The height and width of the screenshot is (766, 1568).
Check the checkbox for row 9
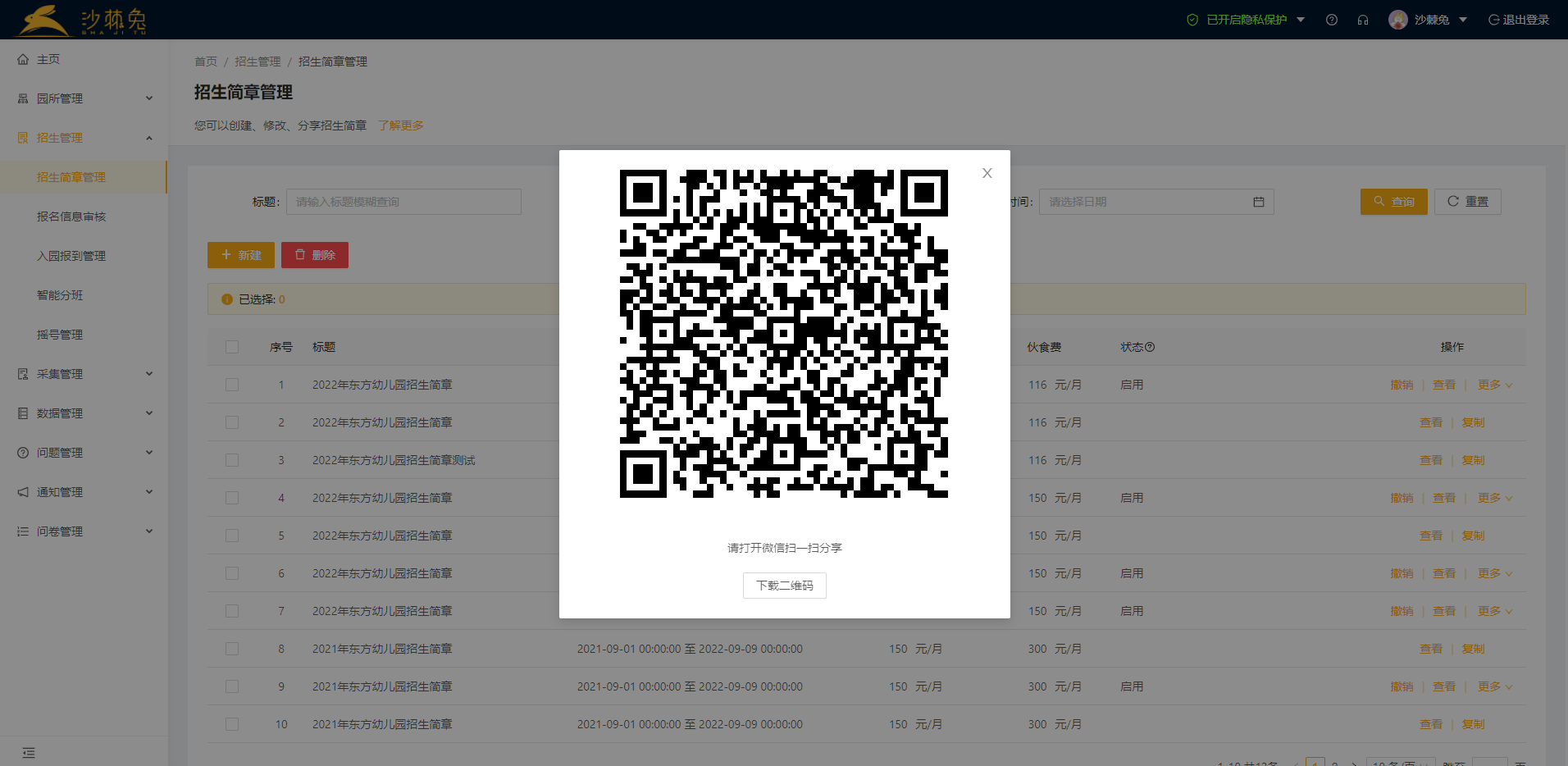click(x=232, y=686)
